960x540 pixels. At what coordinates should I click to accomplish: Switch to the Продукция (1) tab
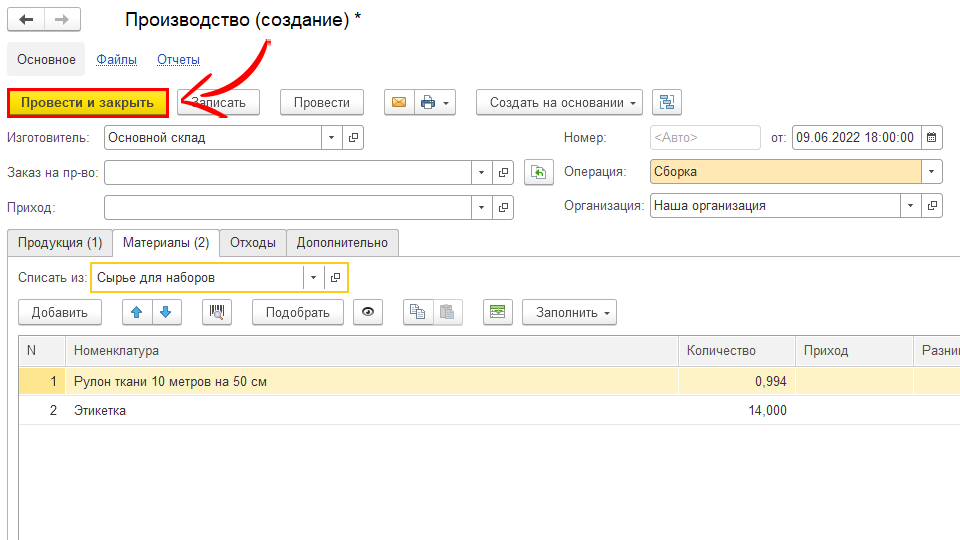click(x=60, y=242)
